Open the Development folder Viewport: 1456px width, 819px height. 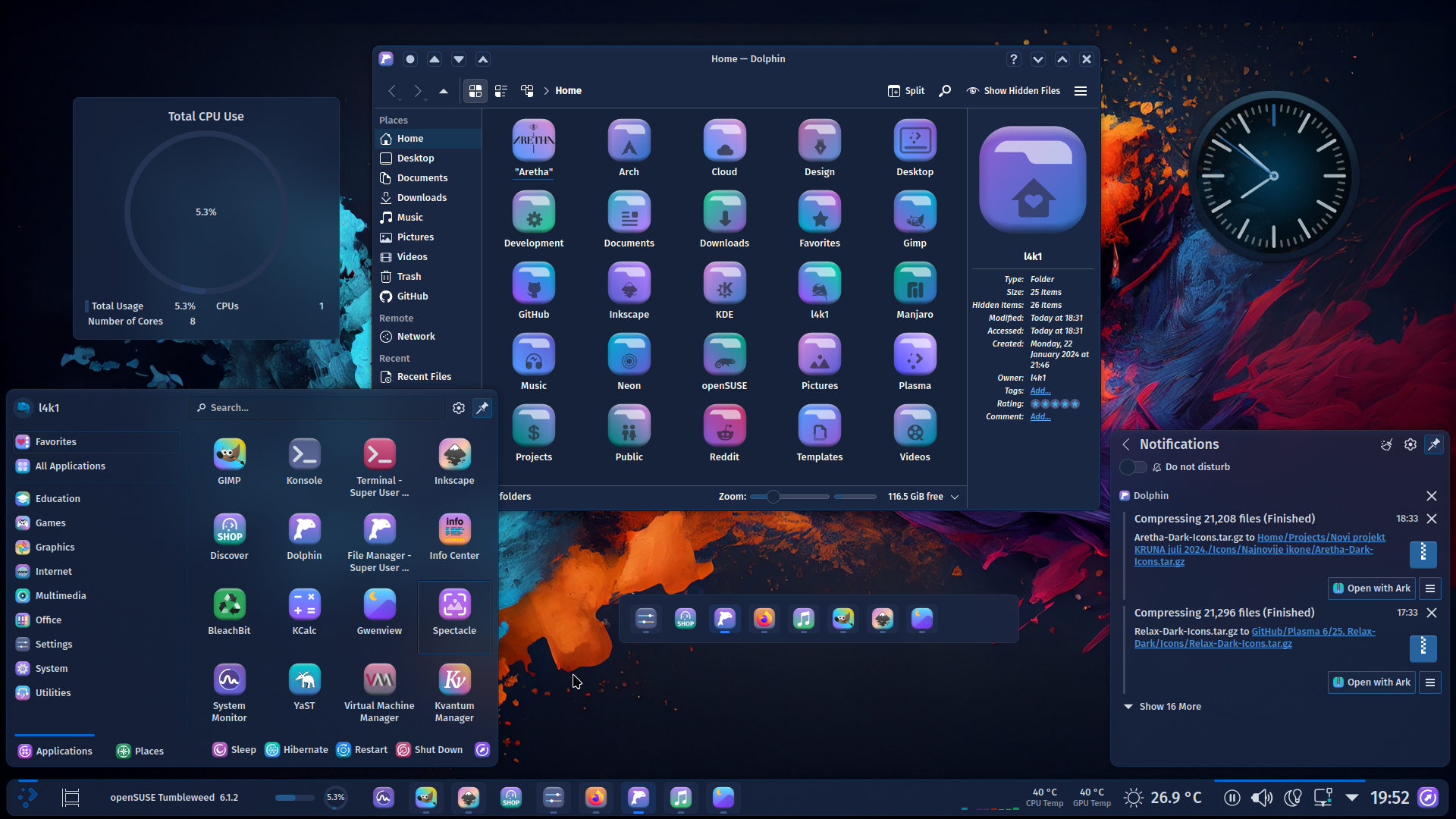(533, 220)
